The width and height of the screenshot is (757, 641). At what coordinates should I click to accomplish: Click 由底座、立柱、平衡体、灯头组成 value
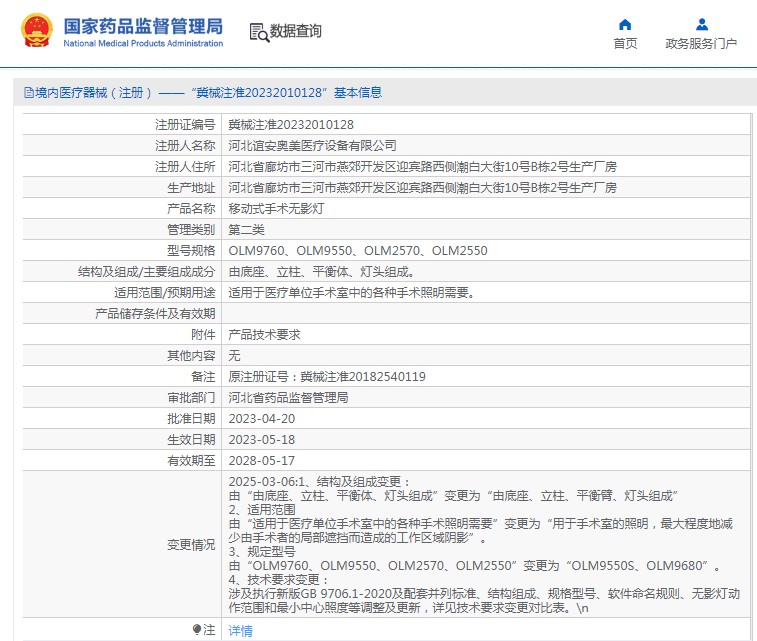[322, 272]
